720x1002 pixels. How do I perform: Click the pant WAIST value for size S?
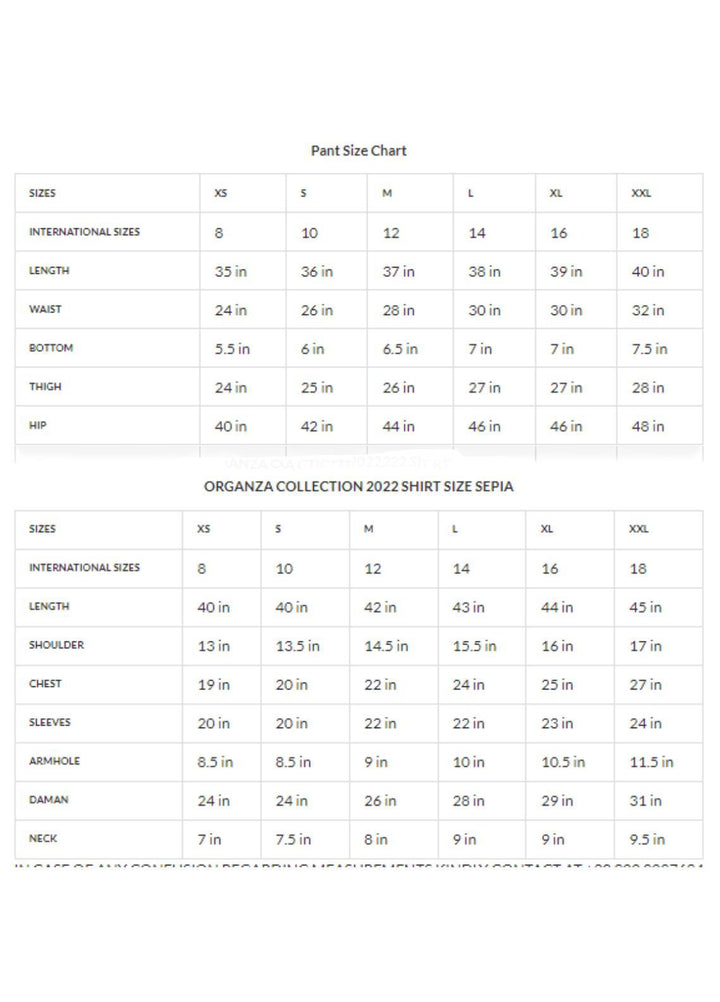(317, 310)
